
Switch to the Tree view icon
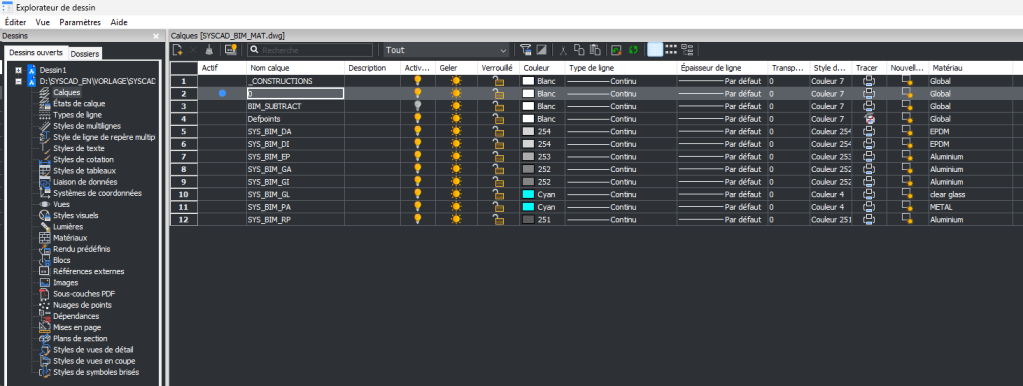(687, 50)
